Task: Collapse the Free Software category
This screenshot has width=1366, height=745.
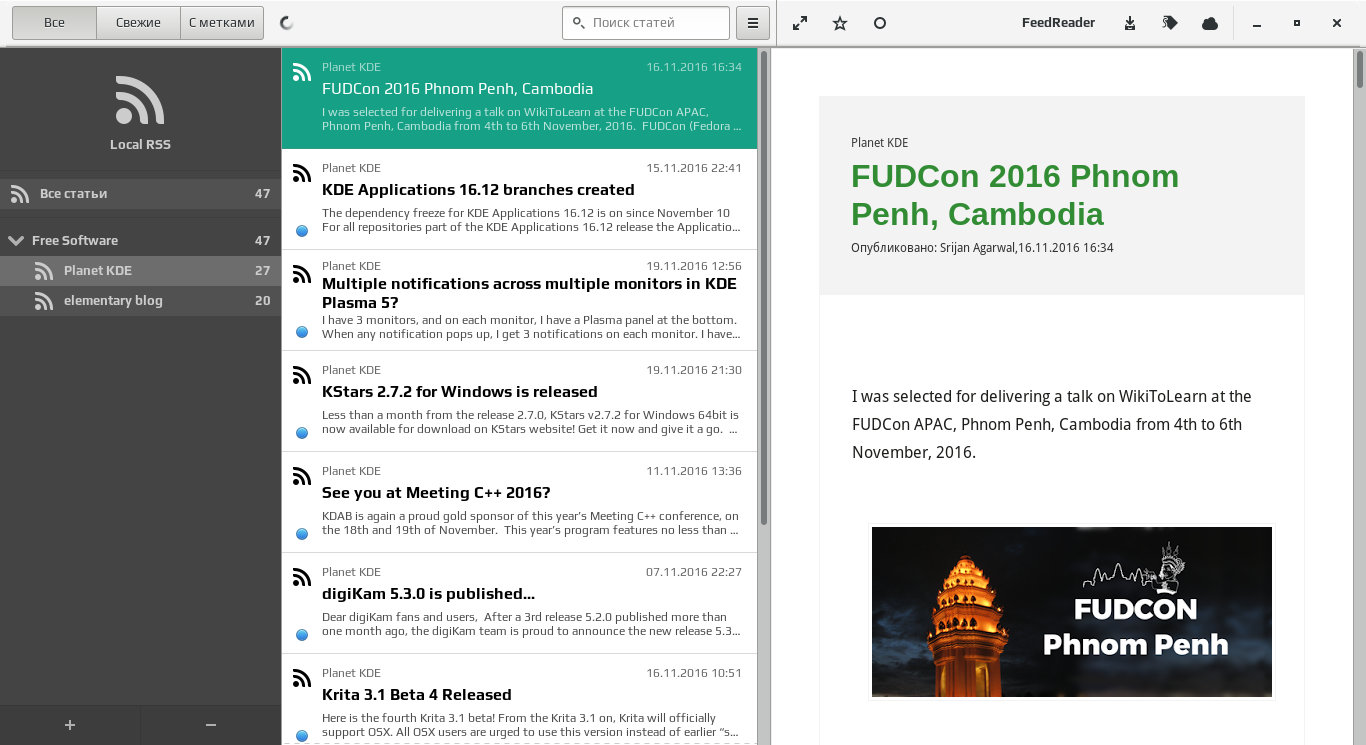Action: (16, 240)
